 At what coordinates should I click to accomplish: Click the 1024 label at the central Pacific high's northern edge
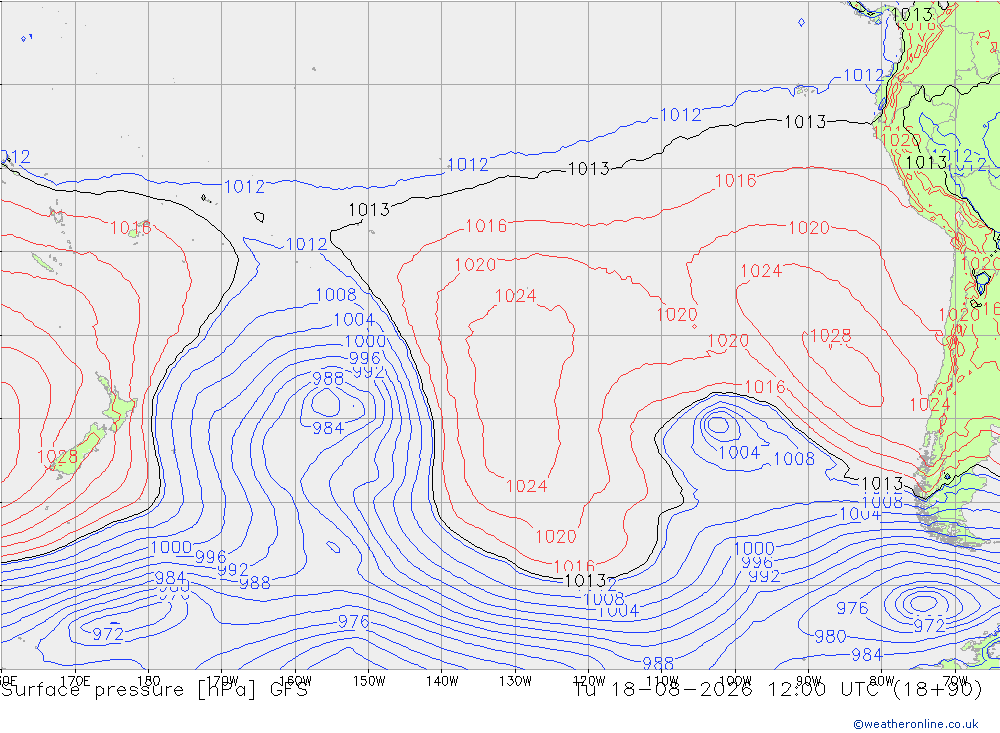(515, 296)
